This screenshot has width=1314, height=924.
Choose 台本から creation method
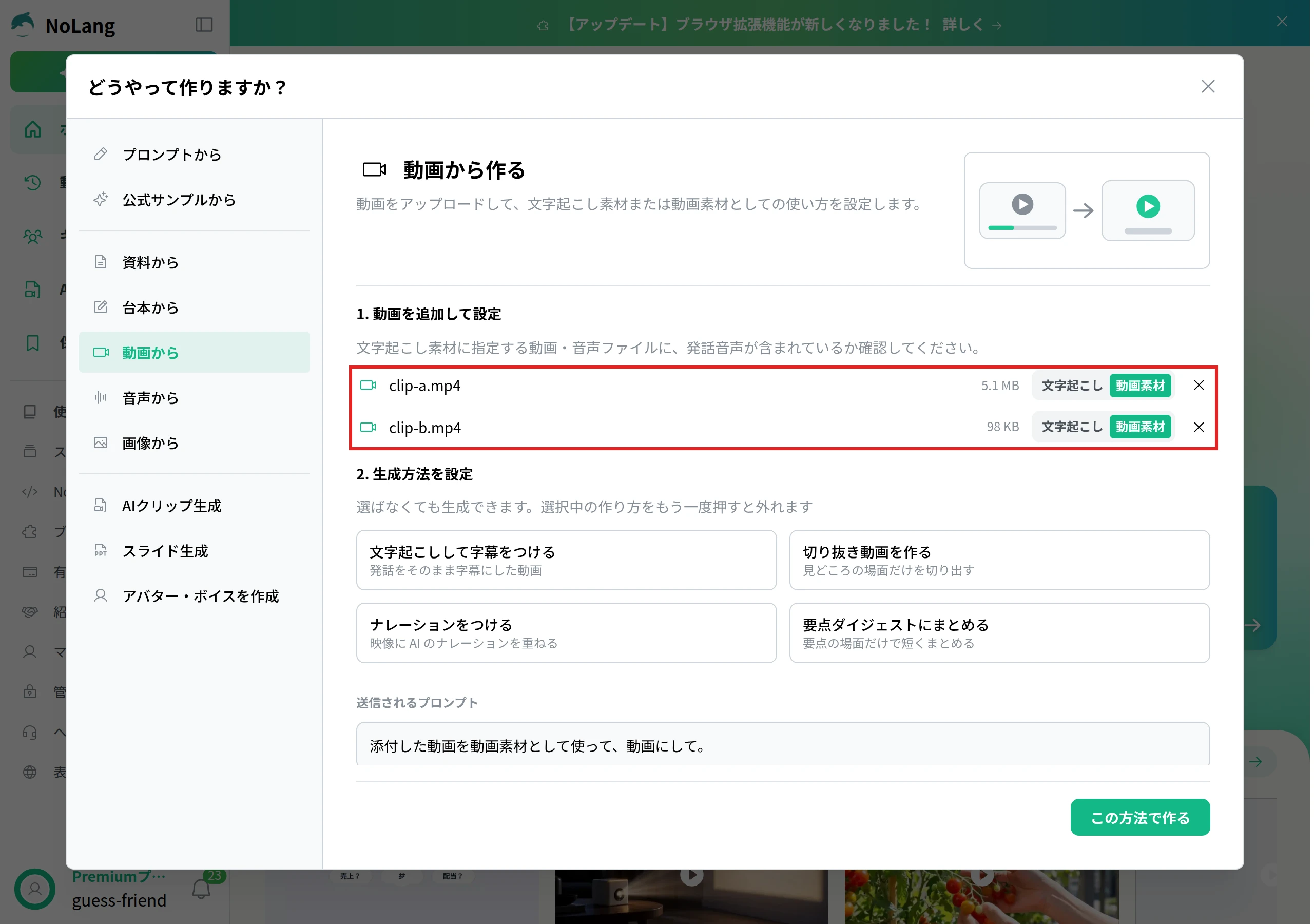(x=195, y=307)
